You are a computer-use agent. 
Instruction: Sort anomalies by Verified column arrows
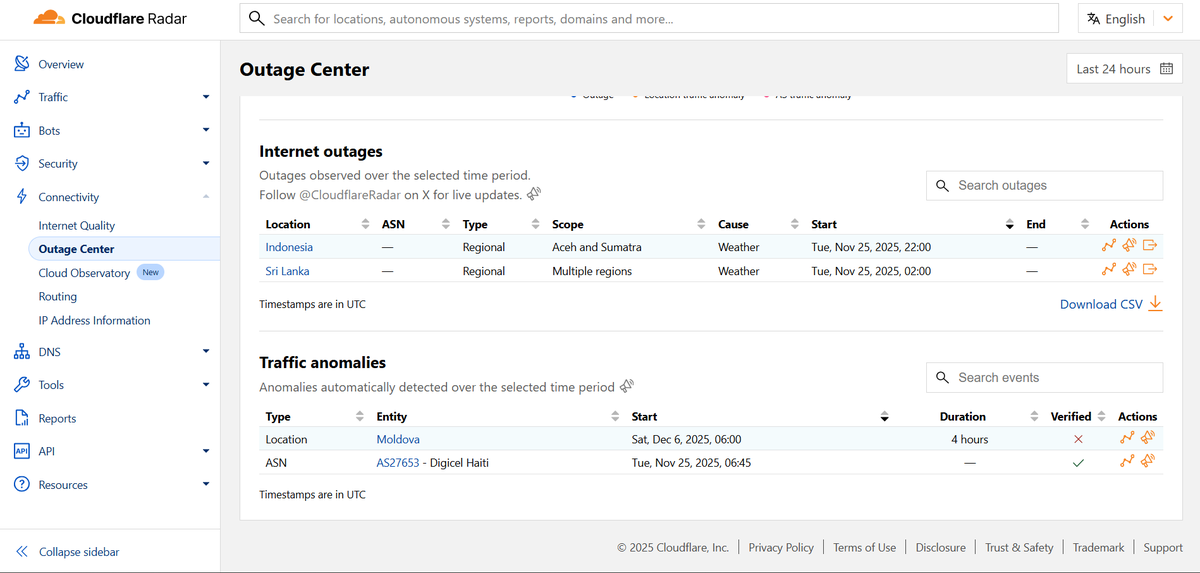pos(1101,416)
